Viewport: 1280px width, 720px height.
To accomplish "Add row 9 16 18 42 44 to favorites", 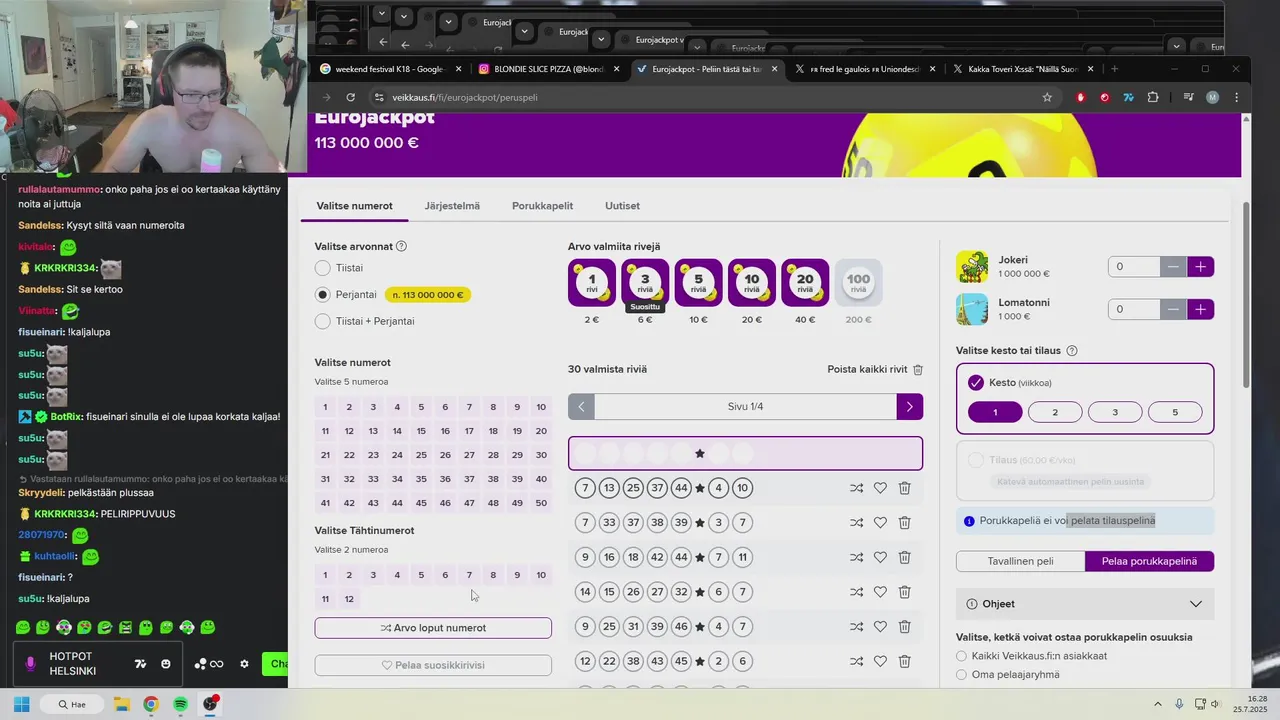I will click(x=880, y=557).
